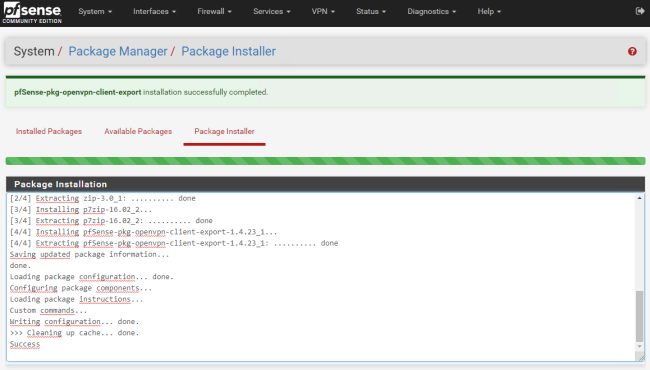Click the 'Loading package instructions...' log line
This screenshot has width=650, height=370.
point(76,299)
